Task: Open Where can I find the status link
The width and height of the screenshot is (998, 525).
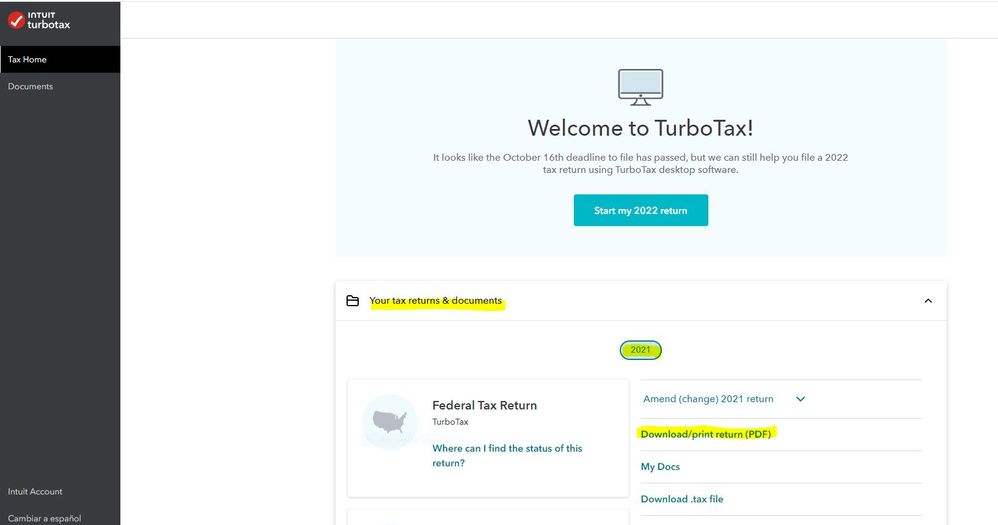Action: click(507, 456)
